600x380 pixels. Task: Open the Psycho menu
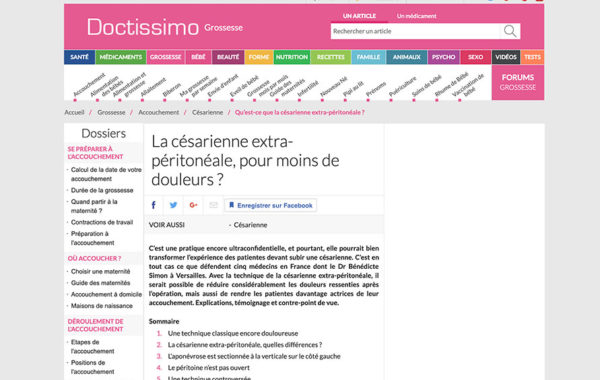[443, 57]
